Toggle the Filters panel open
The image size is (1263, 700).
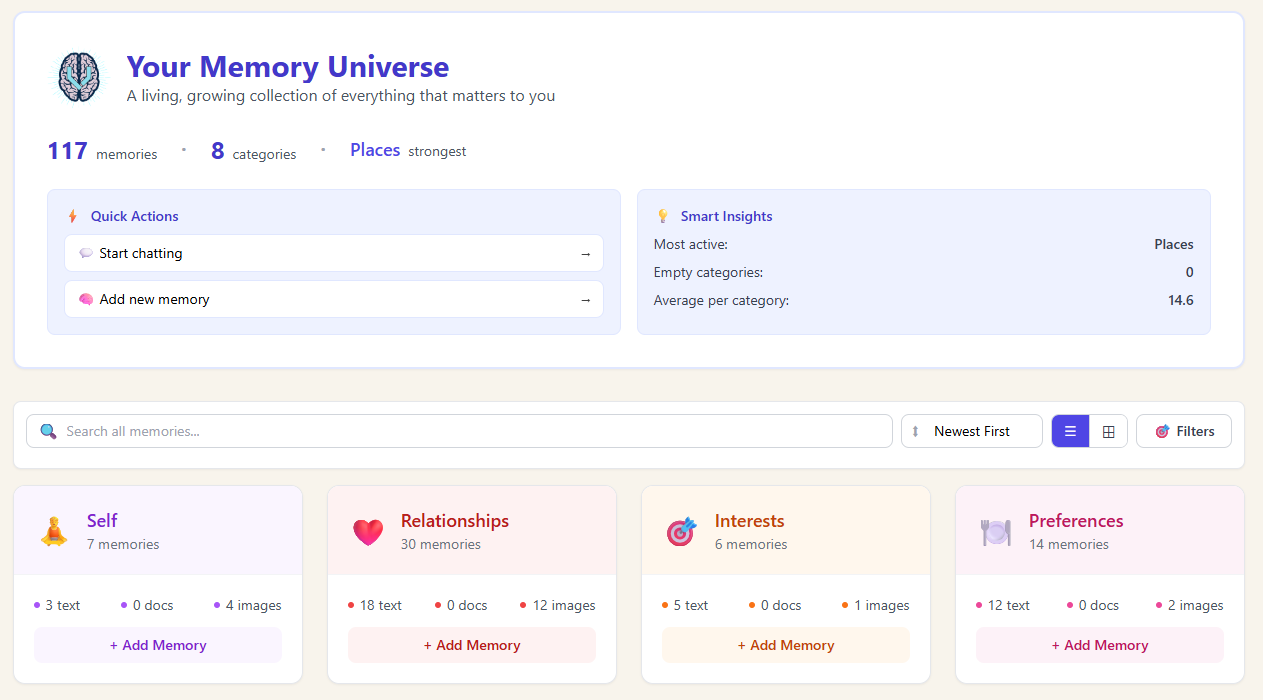pyautogui.click(x=1183, y=430)
